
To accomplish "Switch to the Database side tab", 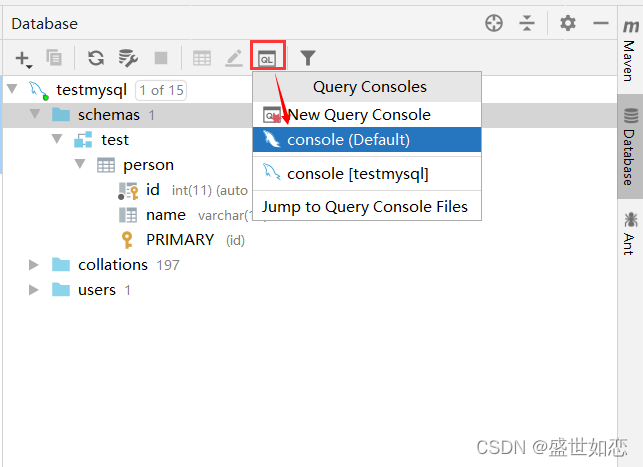I will click(630, 146).
